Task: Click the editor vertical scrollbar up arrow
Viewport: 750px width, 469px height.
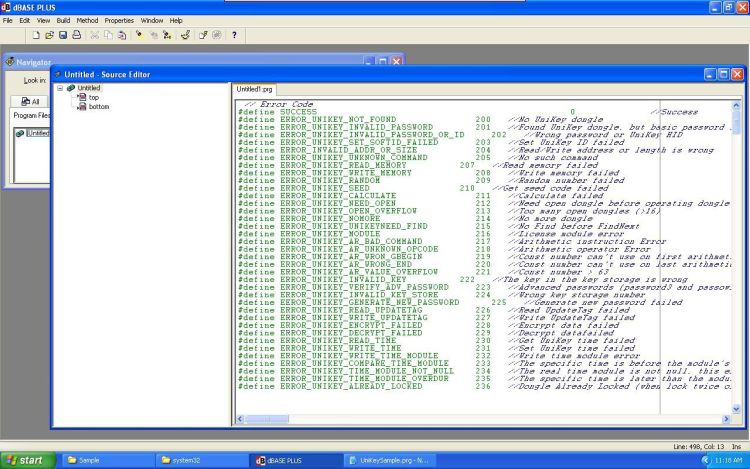Action: (736, 105)
